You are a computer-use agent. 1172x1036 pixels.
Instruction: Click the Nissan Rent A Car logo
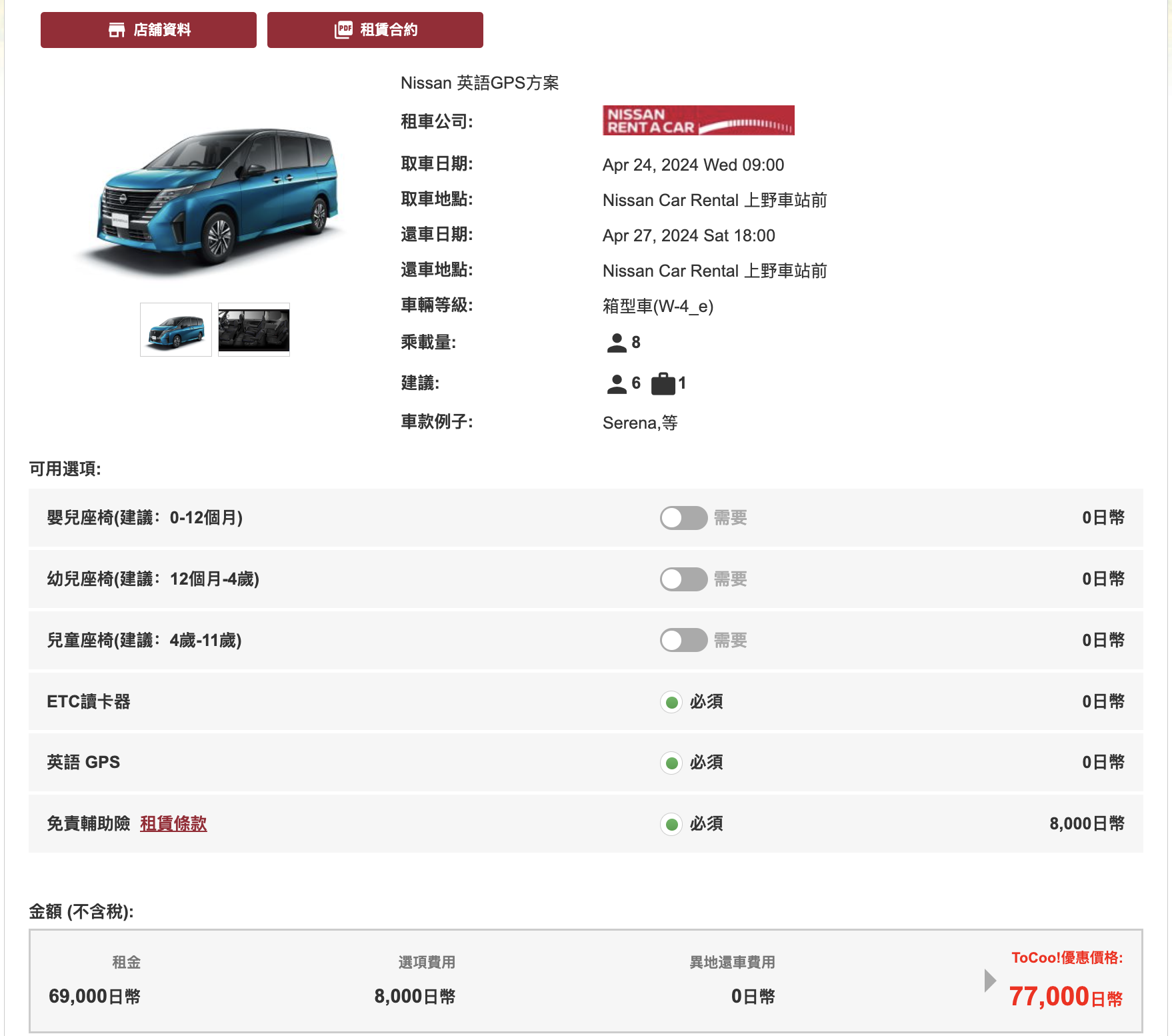coord(699,121)
